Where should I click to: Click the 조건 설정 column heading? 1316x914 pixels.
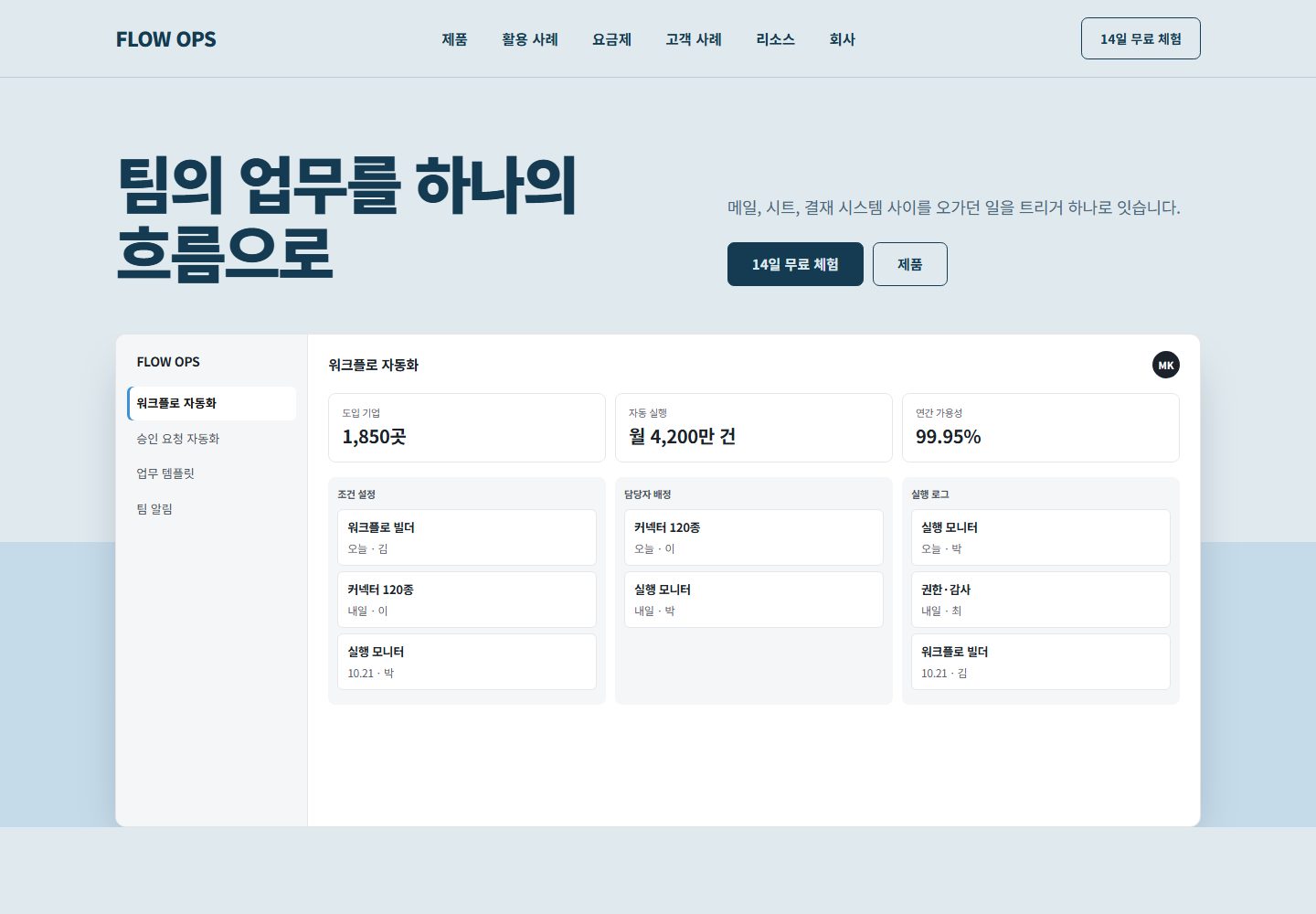tap(356, 494)
